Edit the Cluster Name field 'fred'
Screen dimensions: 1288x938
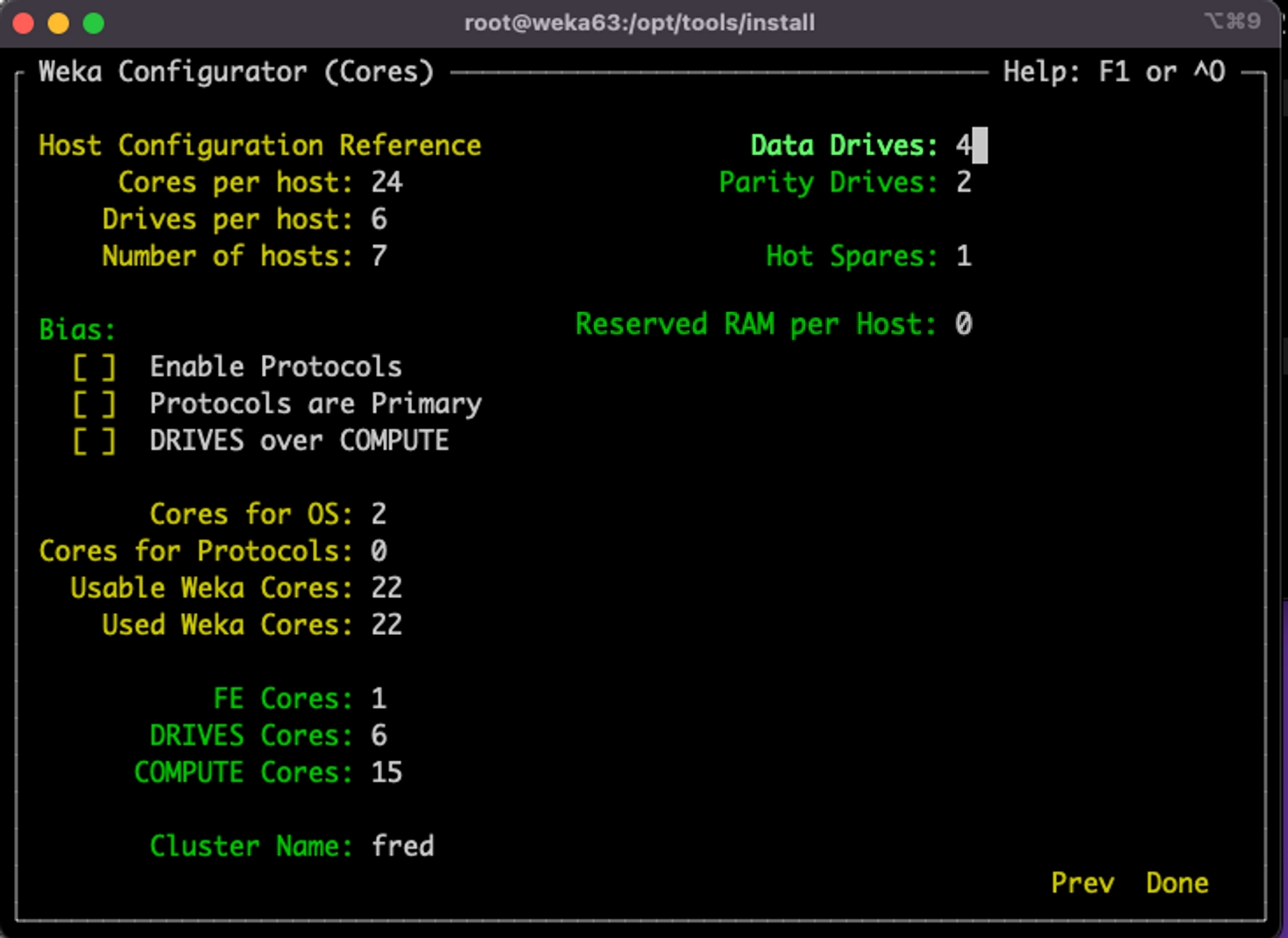(x=402, y=846)
